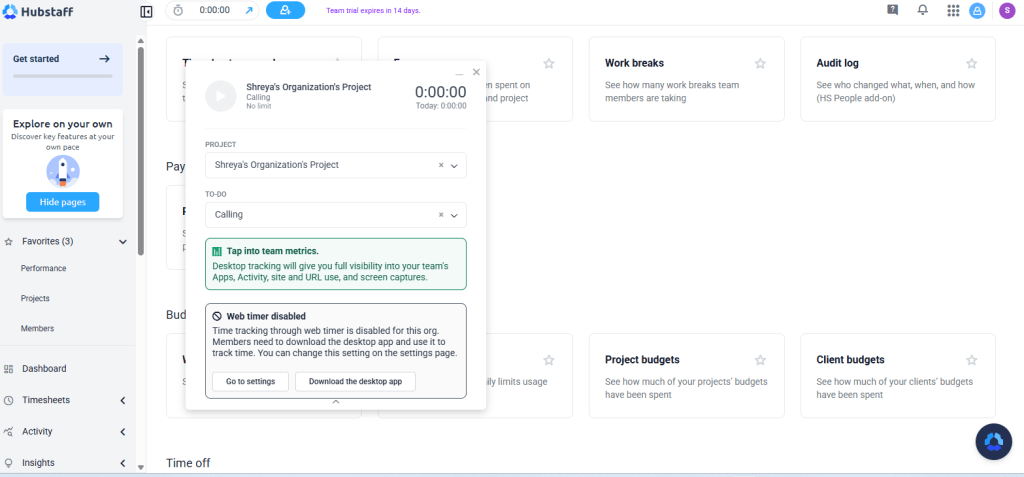1024x477 pixels.
Task: Expand the To-do Calling dropdown
Action: (x=455, y=215)
